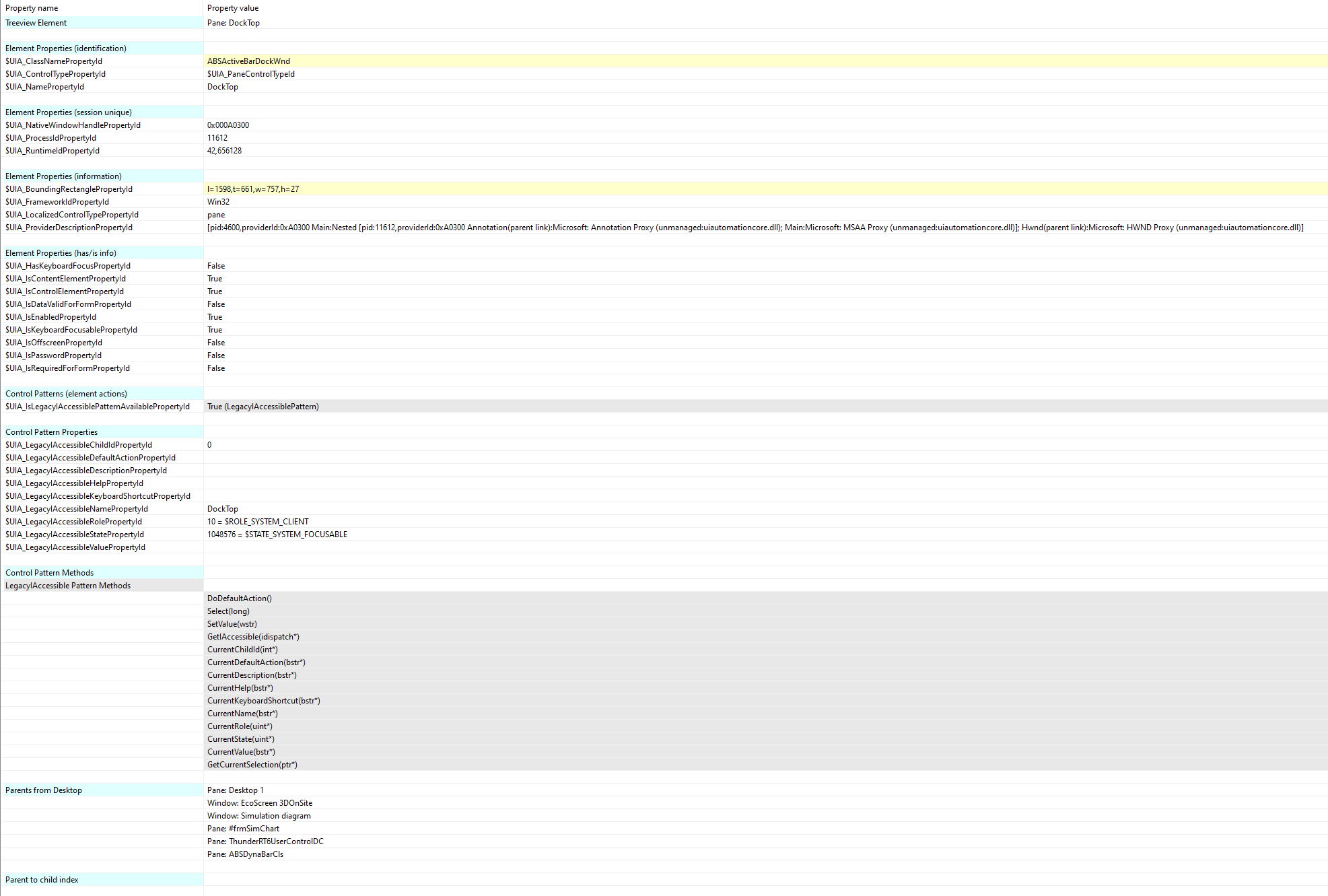Click the 'Property name' column header
The height and width of the screenshot is (896, 1328).
click(x=32, y=8)
